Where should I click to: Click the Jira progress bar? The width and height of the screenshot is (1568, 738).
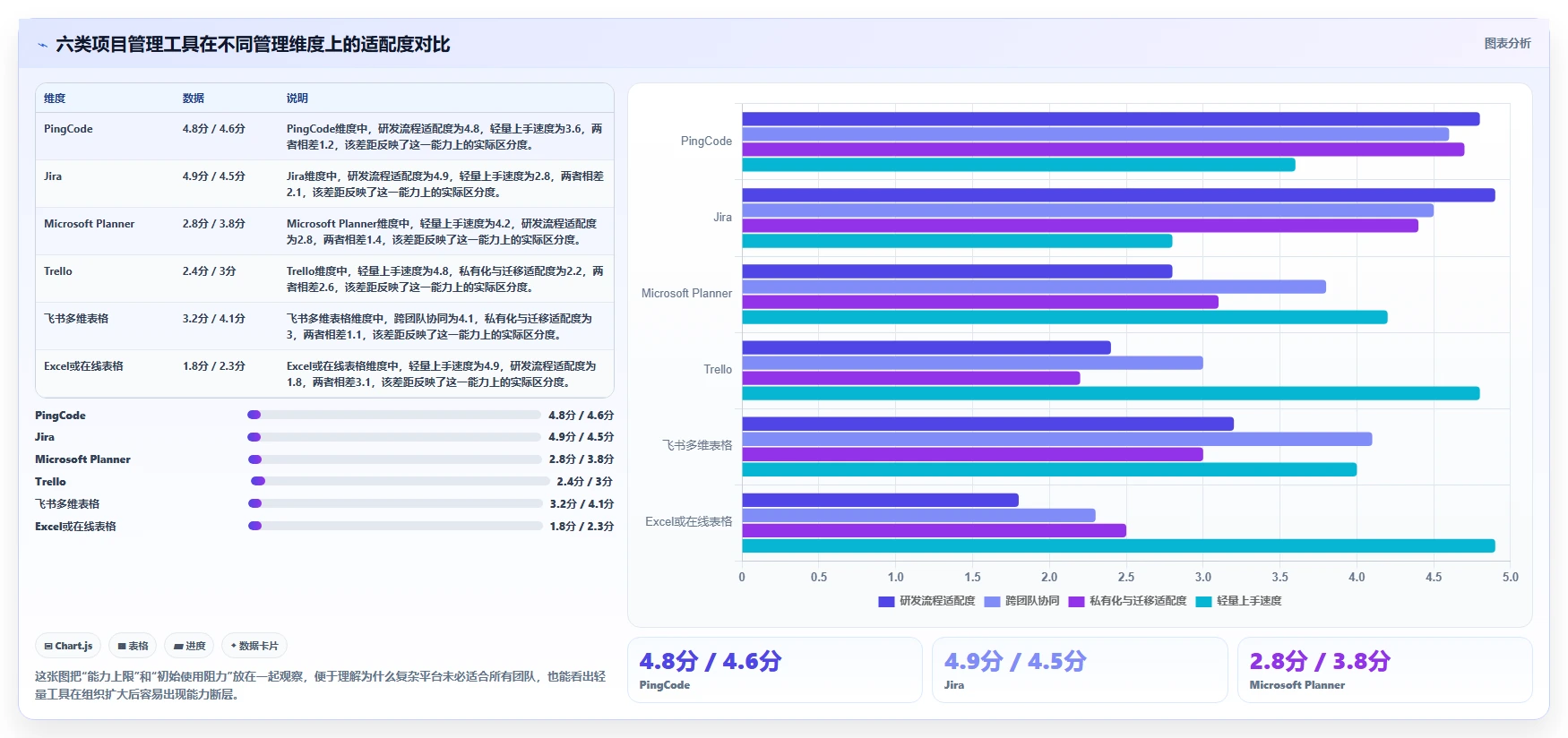[x=393, y=437]
